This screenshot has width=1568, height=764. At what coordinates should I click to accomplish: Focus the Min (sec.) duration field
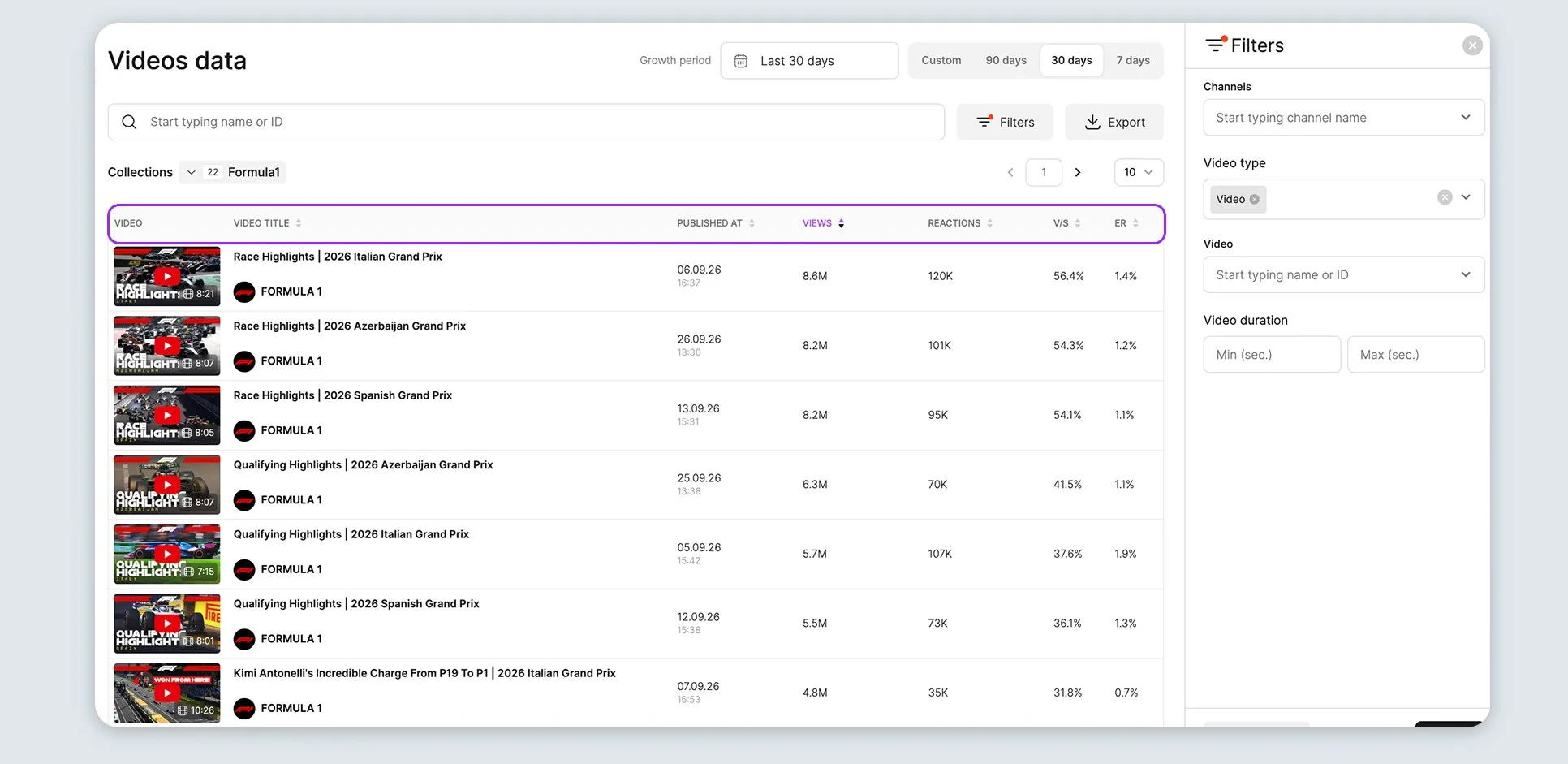pos(1272,355)
